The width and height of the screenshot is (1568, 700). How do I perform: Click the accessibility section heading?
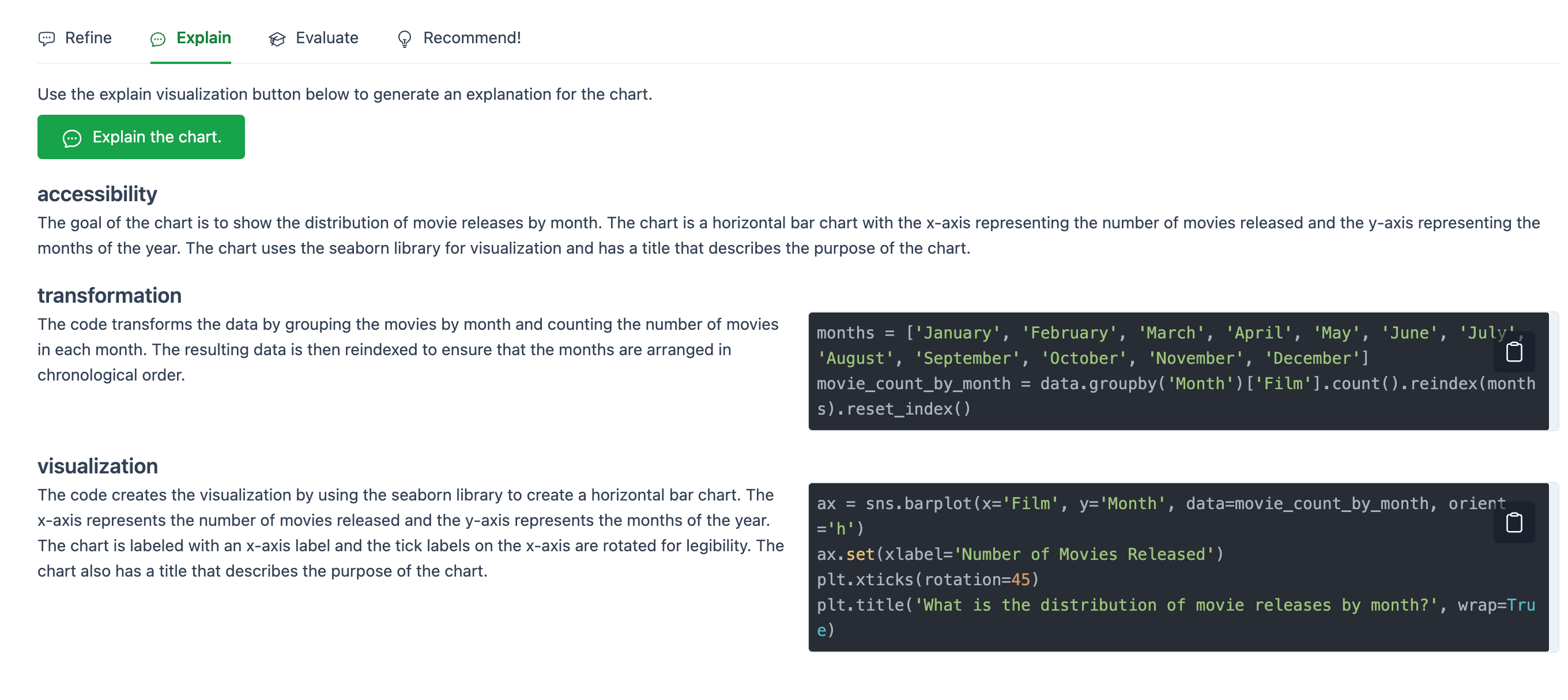[97, 194]
